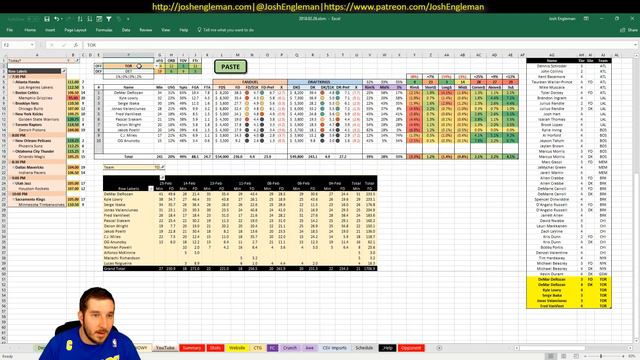Switch to the YouTube sheet tab
Screen dimensions: 640x360
165,348
